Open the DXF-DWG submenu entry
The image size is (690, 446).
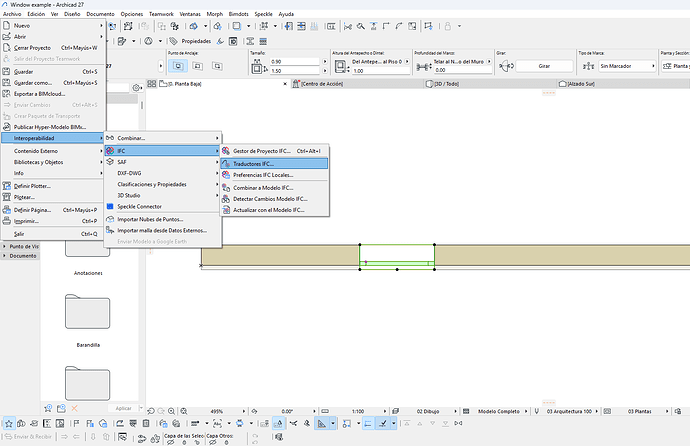tap(162, 173)
